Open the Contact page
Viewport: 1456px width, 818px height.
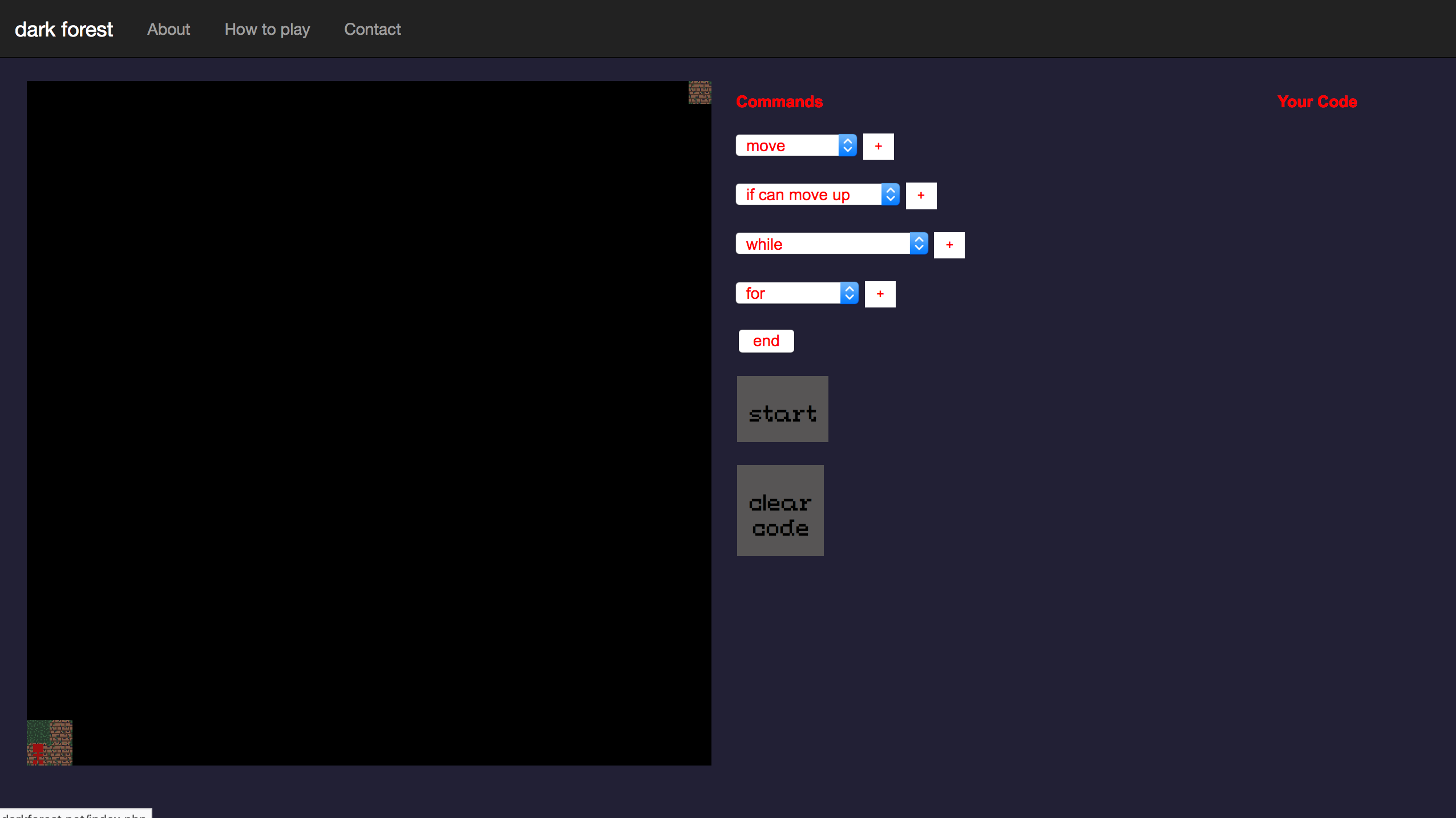click(x=372, y=29)
